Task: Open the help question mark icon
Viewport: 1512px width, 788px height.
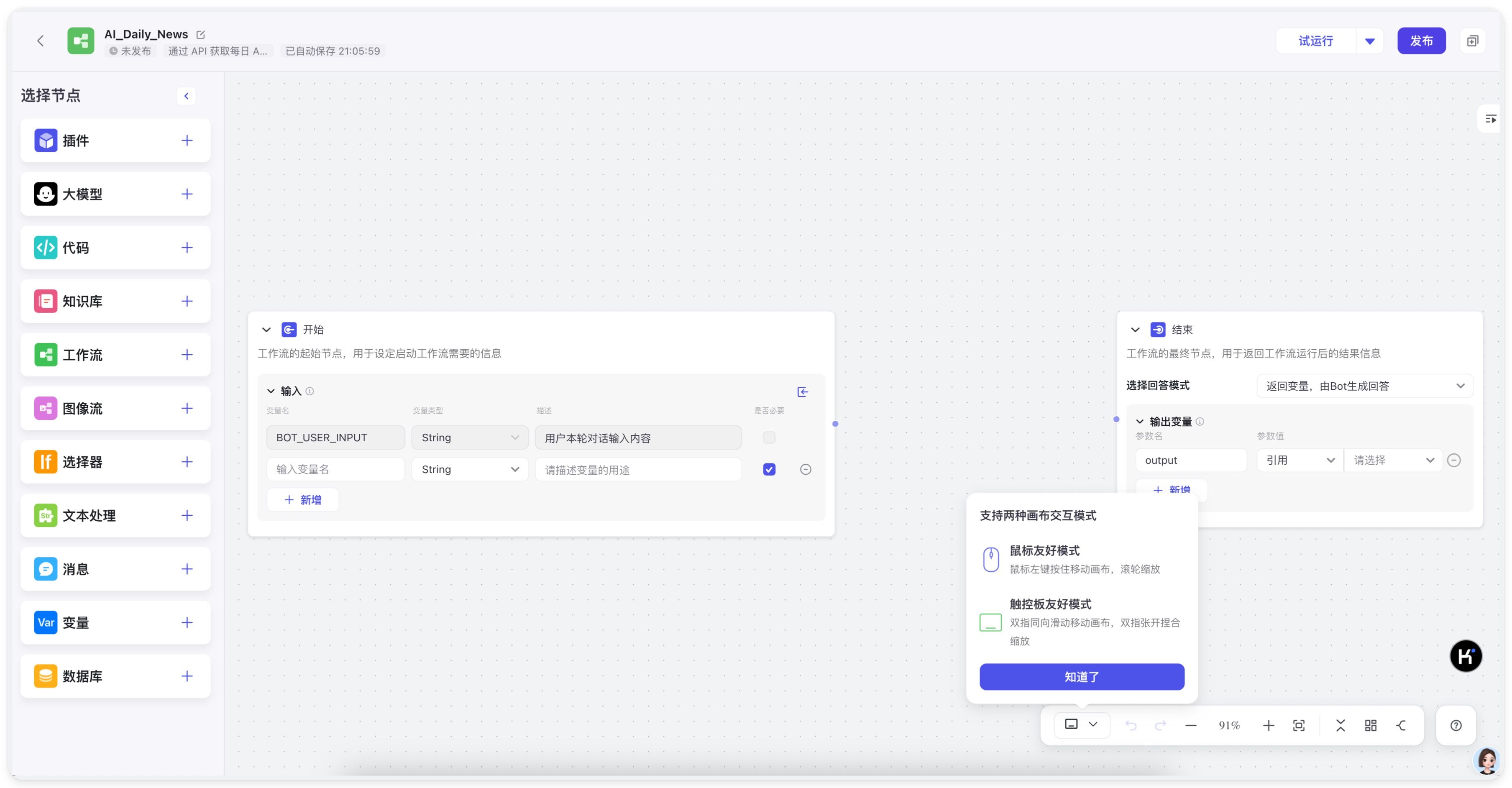Action: click(1456, 725)
